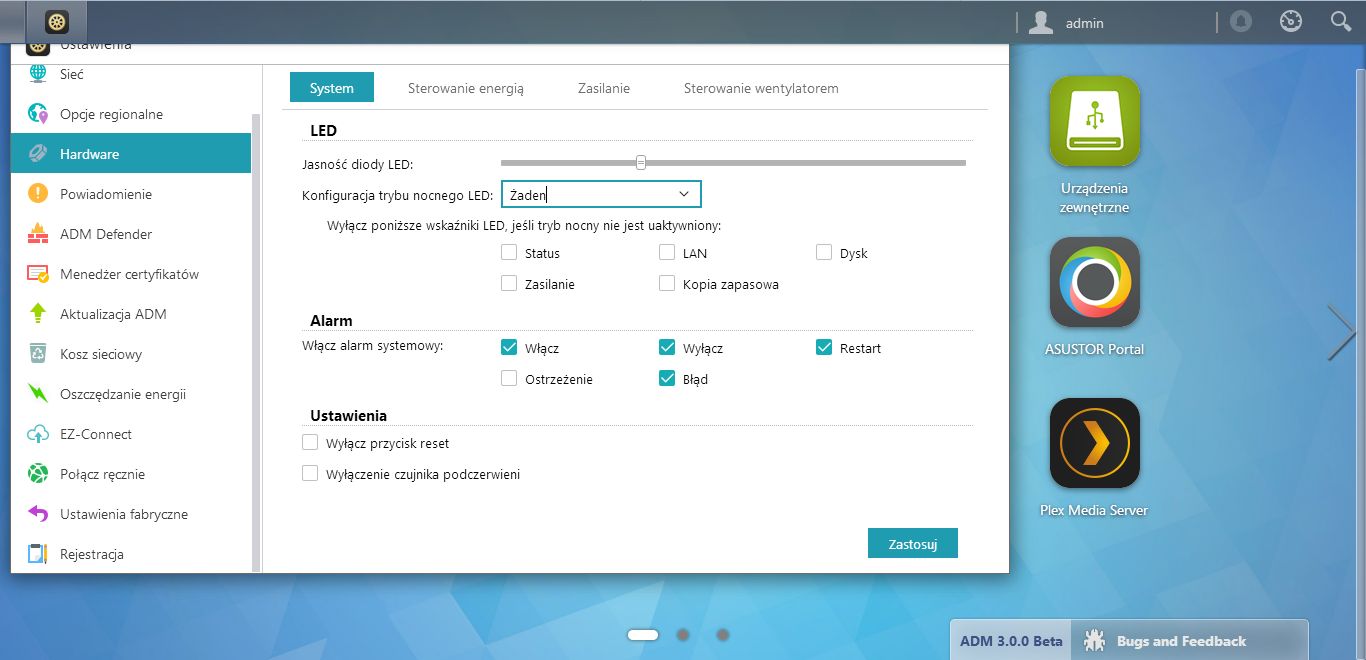Click the Hardware sidebar icon
Viewport: 1366px width, 660px height.
click(x=38, y=154)
